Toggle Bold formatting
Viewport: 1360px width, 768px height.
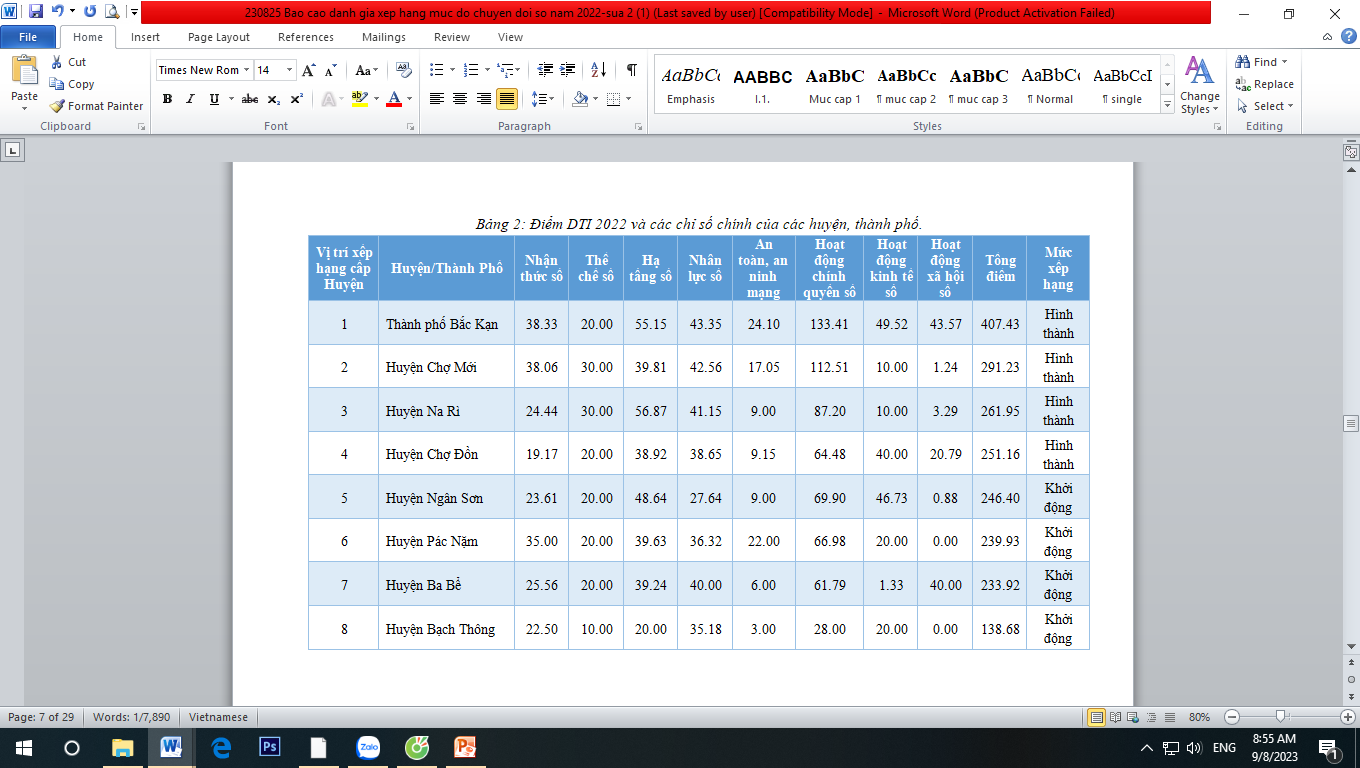(167, 99)
